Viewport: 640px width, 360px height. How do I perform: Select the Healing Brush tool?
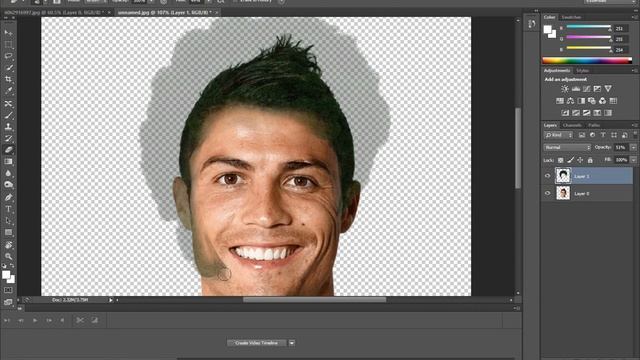pos(8,104)
